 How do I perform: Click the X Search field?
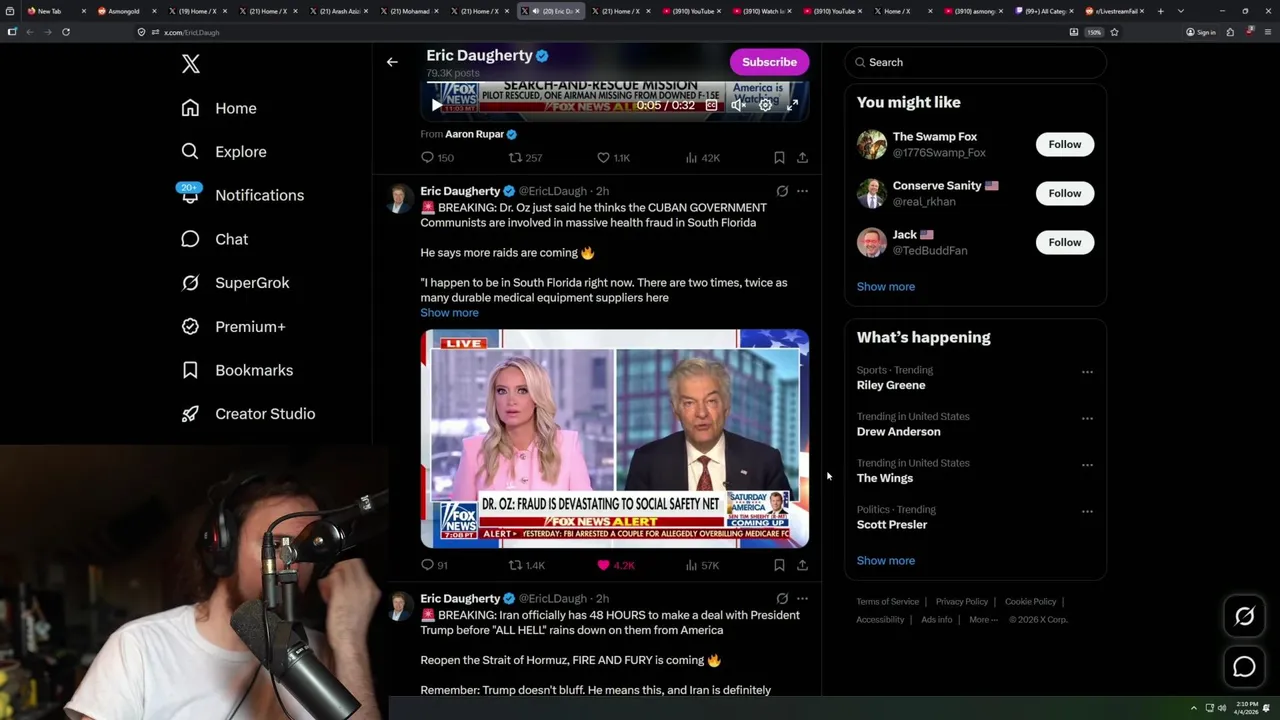pyautogui.click(x=975, y=62)
